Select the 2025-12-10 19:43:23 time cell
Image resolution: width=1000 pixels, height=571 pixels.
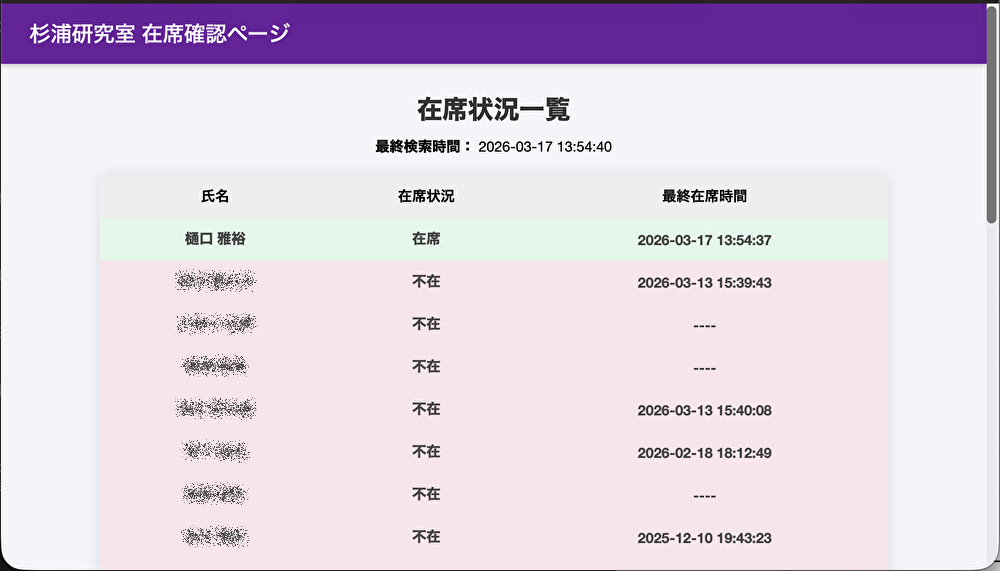point(704,538)
